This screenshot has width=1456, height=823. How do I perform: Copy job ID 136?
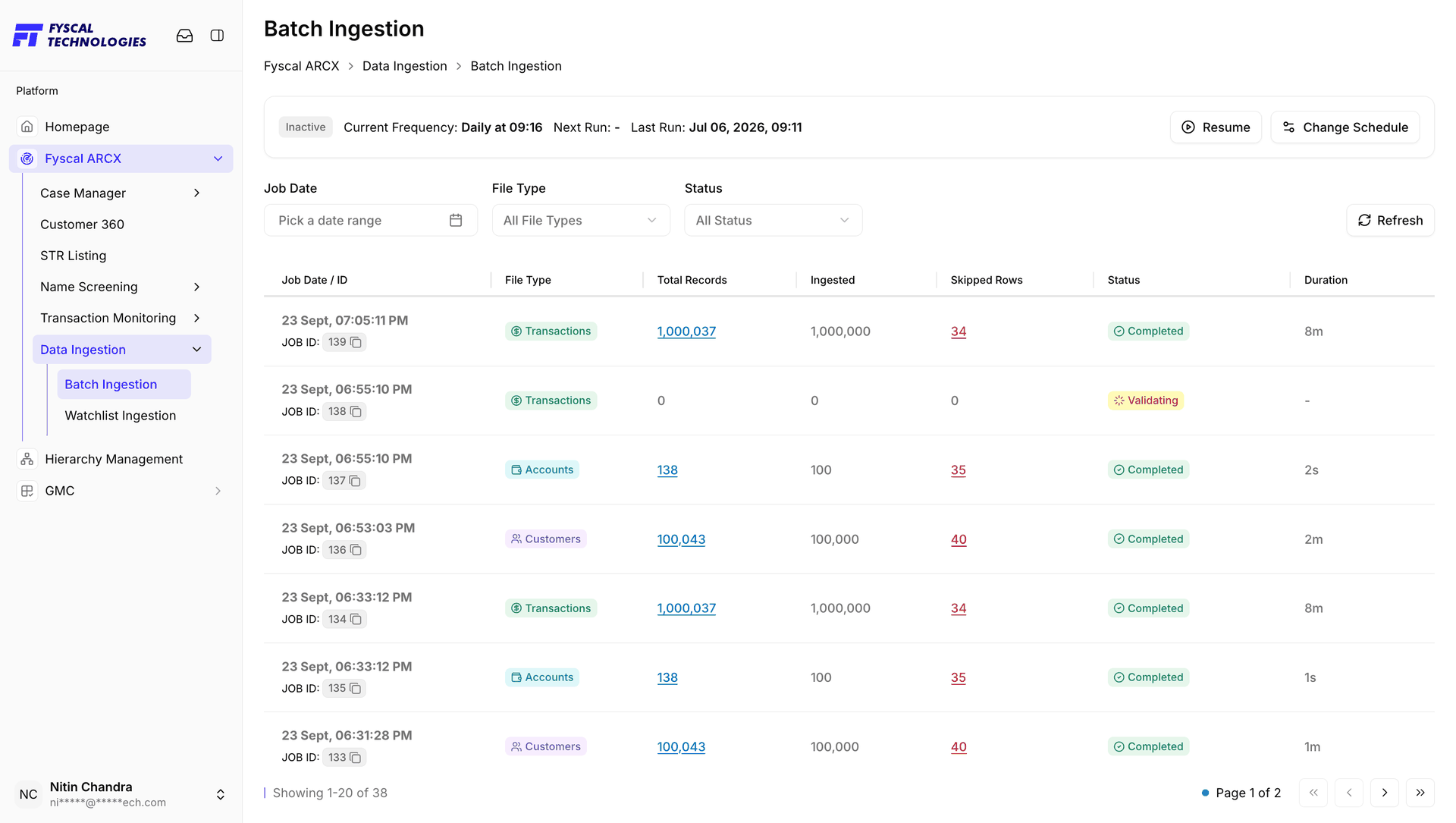click(x=356, y=550)
